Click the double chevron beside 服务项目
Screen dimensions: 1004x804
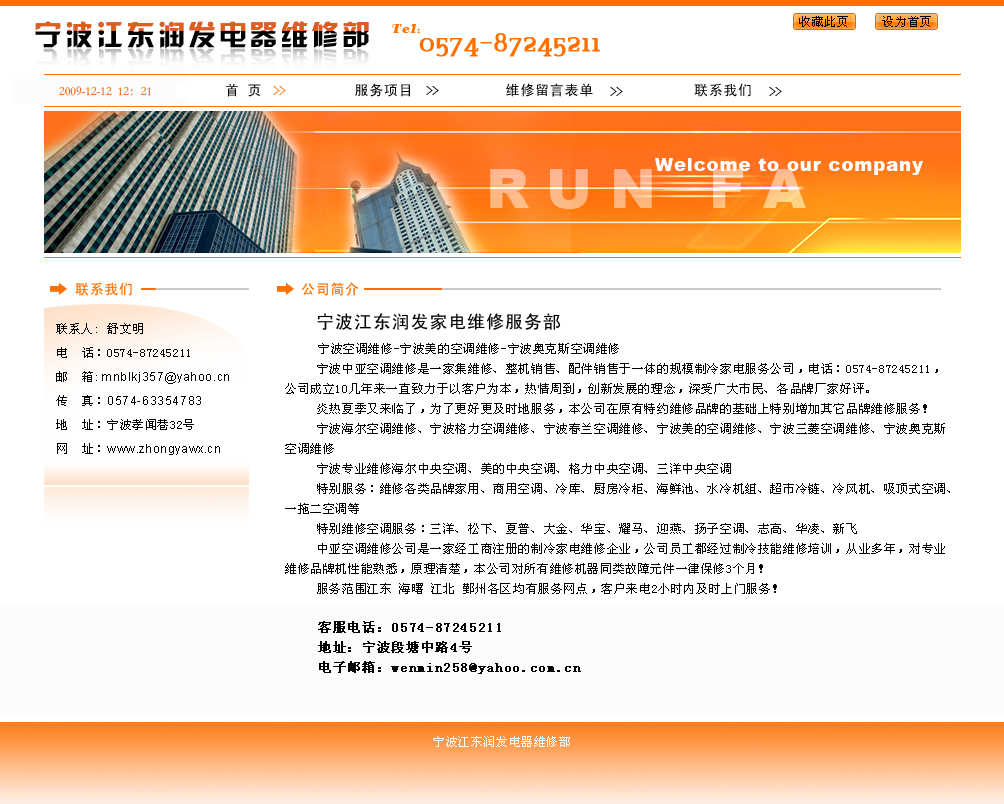tap(432, 91)
